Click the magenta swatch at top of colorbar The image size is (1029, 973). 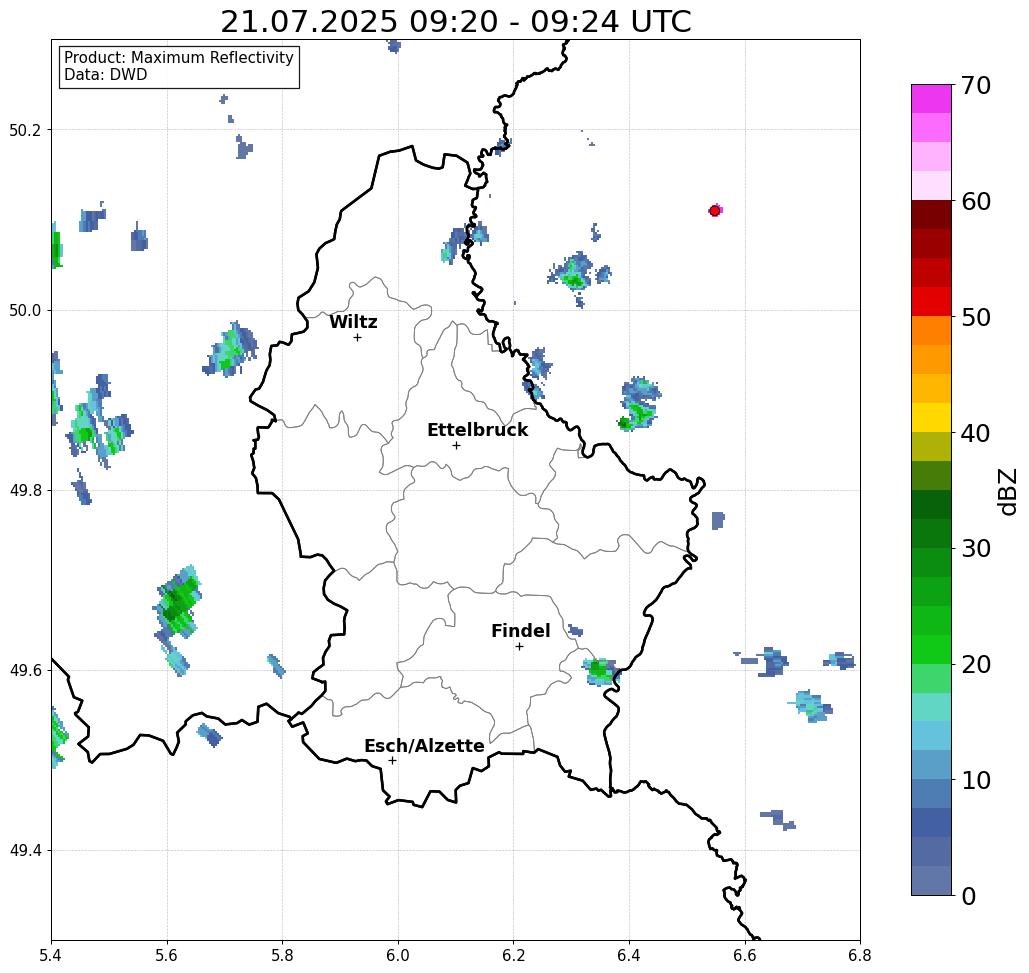931,99
